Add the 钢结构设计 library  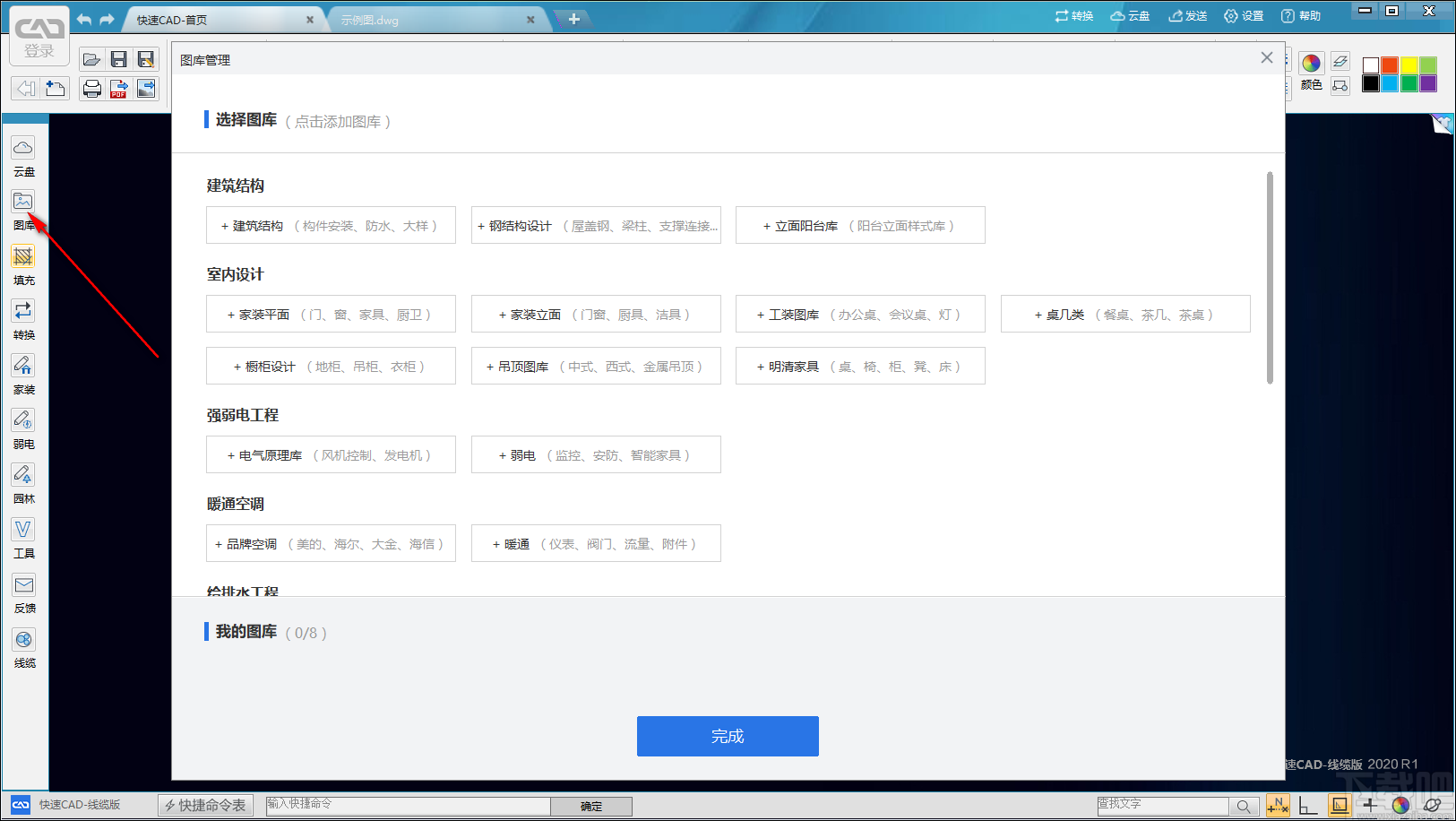click(596, 225)
